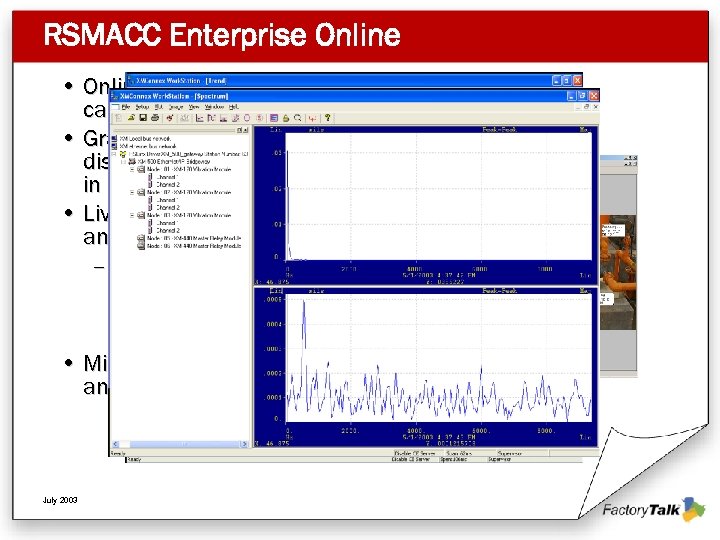Open the Setup menu
Image resolution: width=720 pixels, height=540 pixels.
point(142,107)
